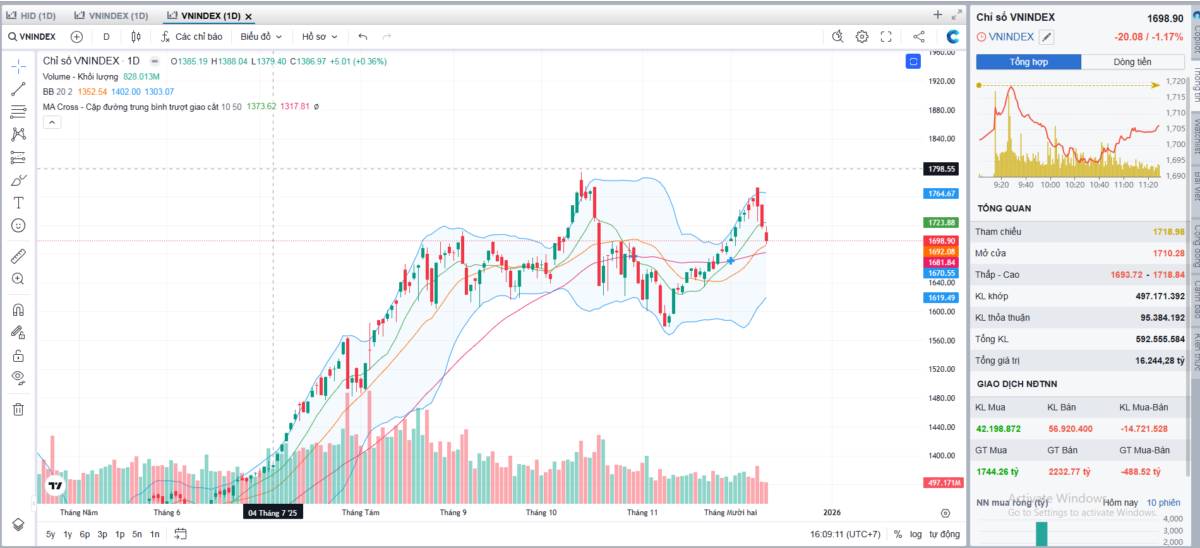Enter fullscreen mode for the chart

click(886, 37)
